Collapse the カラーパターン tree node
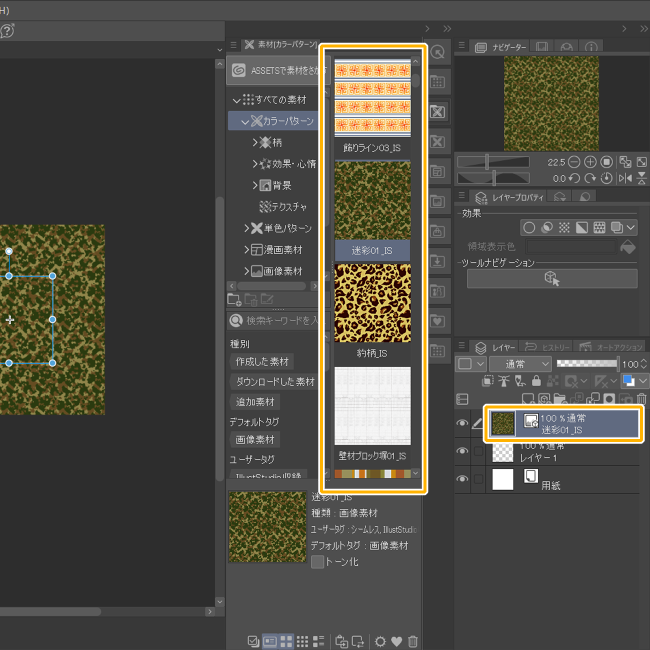This screenshot has height=650, width=650. [245, 122]
